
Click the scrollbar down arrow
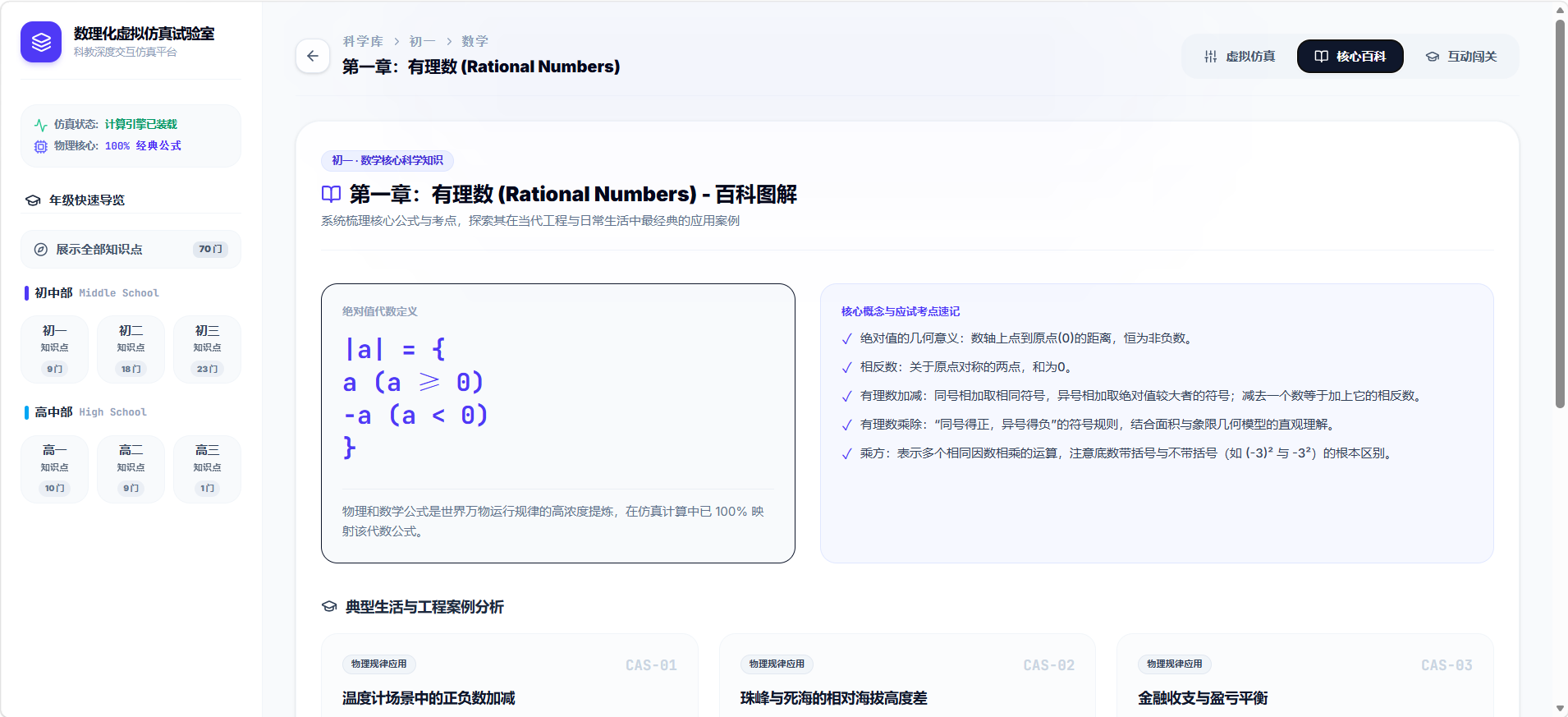coord(1560,708)
